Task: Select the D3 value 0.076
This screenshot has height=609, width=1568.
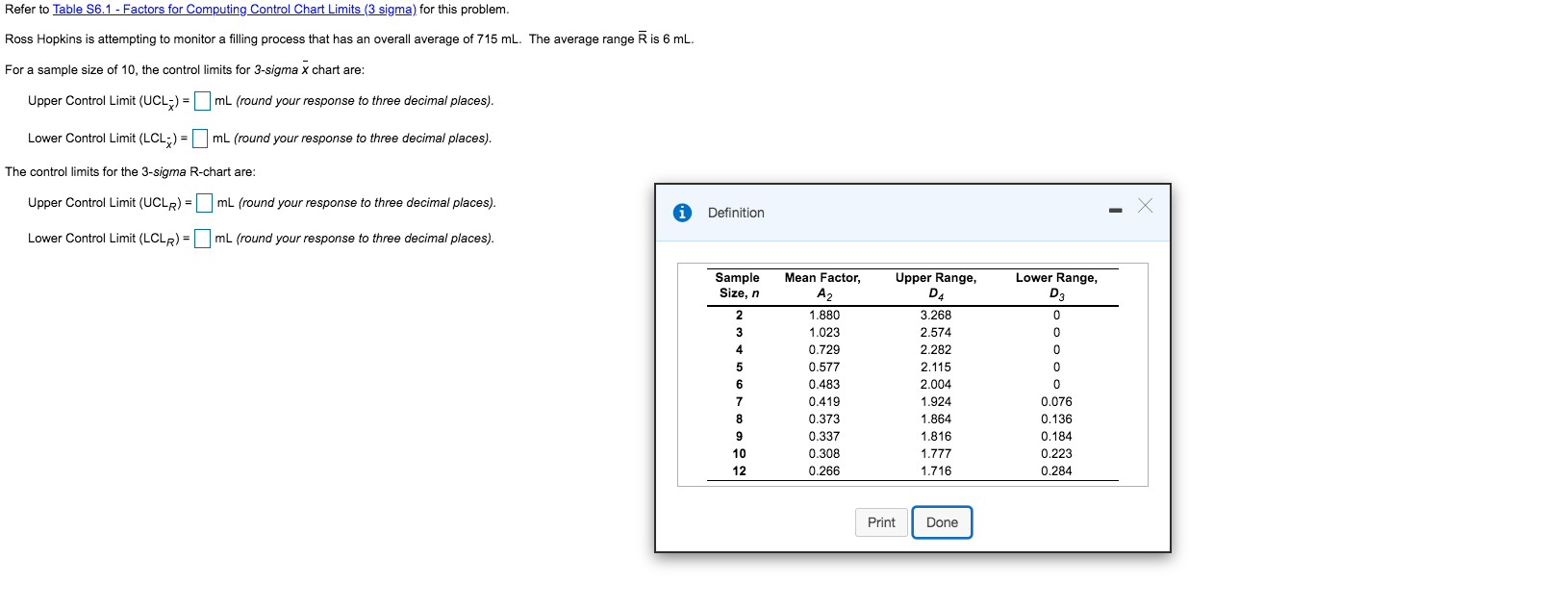Action: [x=1056, y=402]
